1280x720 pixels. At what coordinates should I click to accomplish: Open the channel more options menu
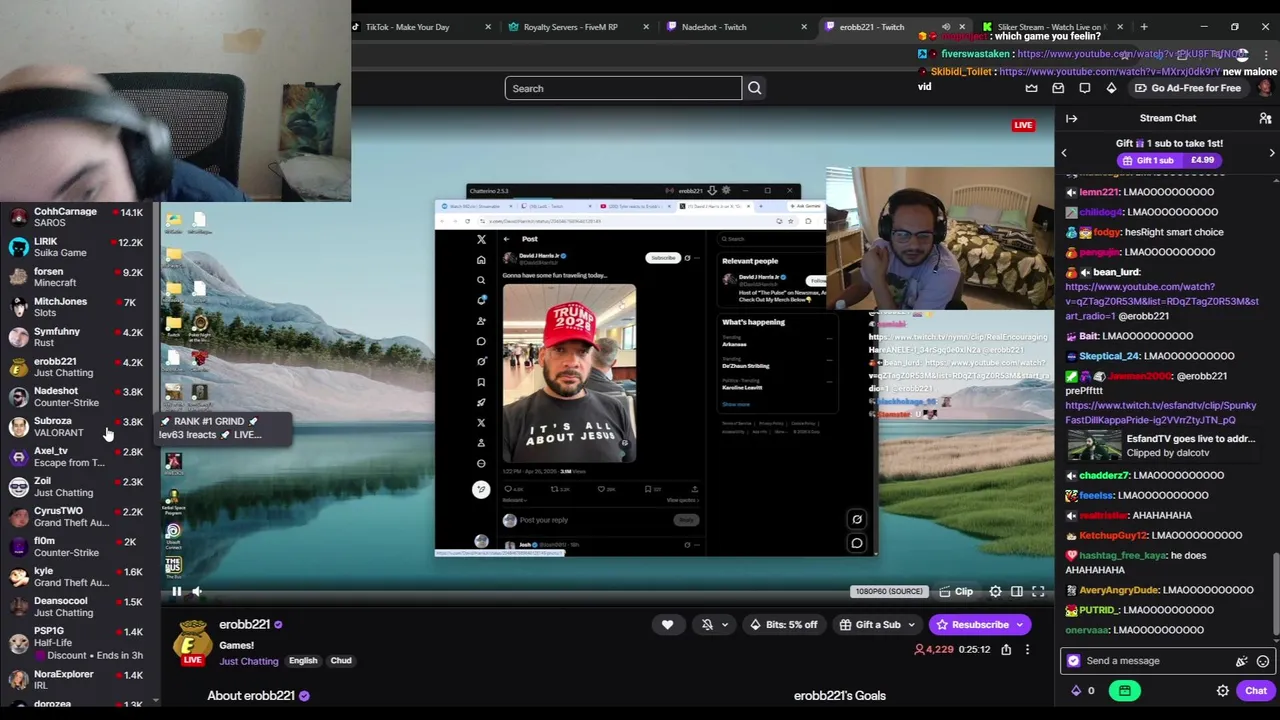pyautogui.click(x=1027, y=650)
